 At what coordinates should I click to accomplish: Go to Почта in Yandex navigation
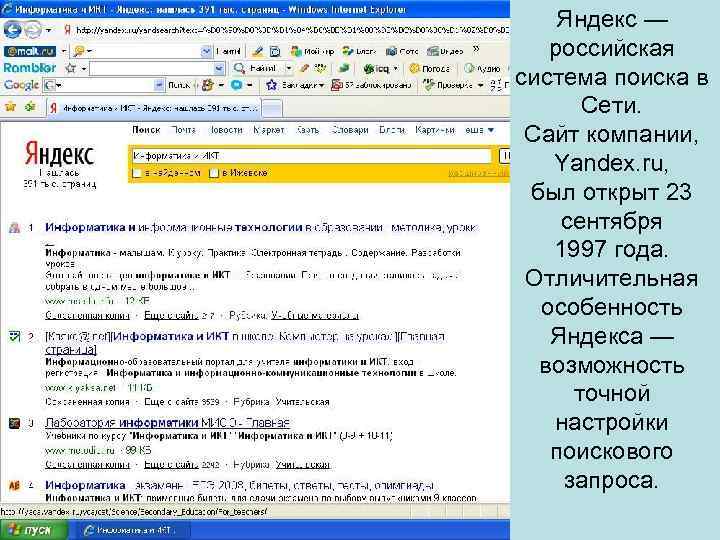coord(184,130)
